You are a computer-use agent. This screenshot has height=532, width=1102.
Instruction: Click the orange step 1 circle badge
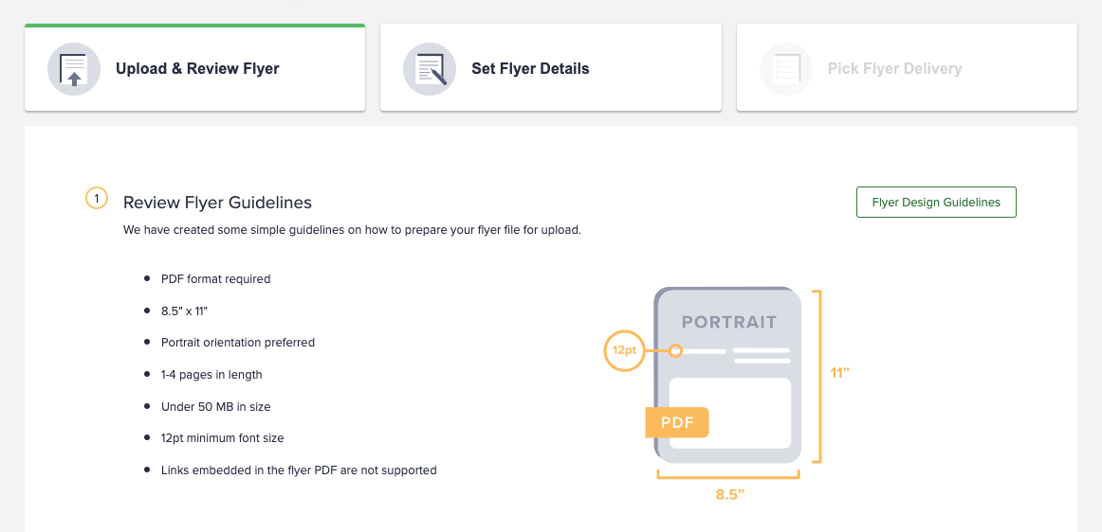click(x=96, y=199)
